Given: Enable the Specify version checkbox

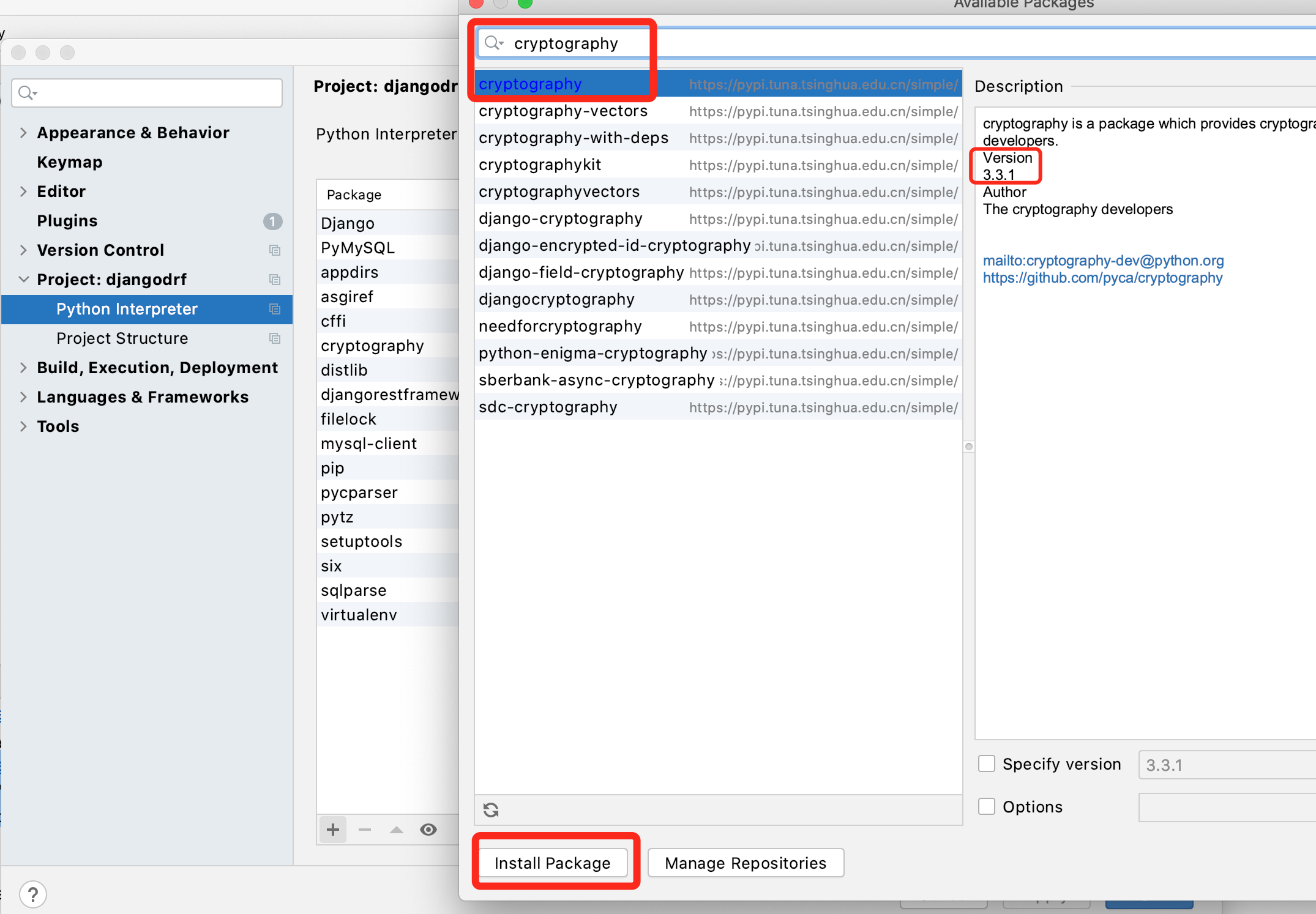Looking at the screenshot, I should (986, 764).
